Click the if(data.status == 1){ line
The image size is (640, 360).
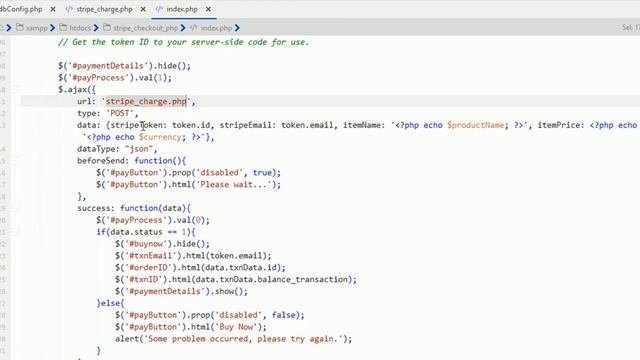click(146, 232)
